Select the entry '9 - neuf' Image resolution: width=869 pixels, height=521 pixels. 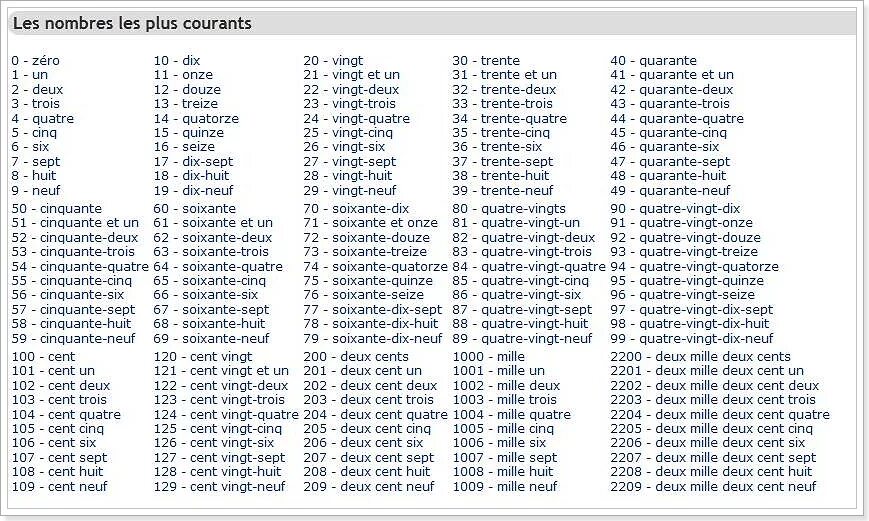(35, 190)
